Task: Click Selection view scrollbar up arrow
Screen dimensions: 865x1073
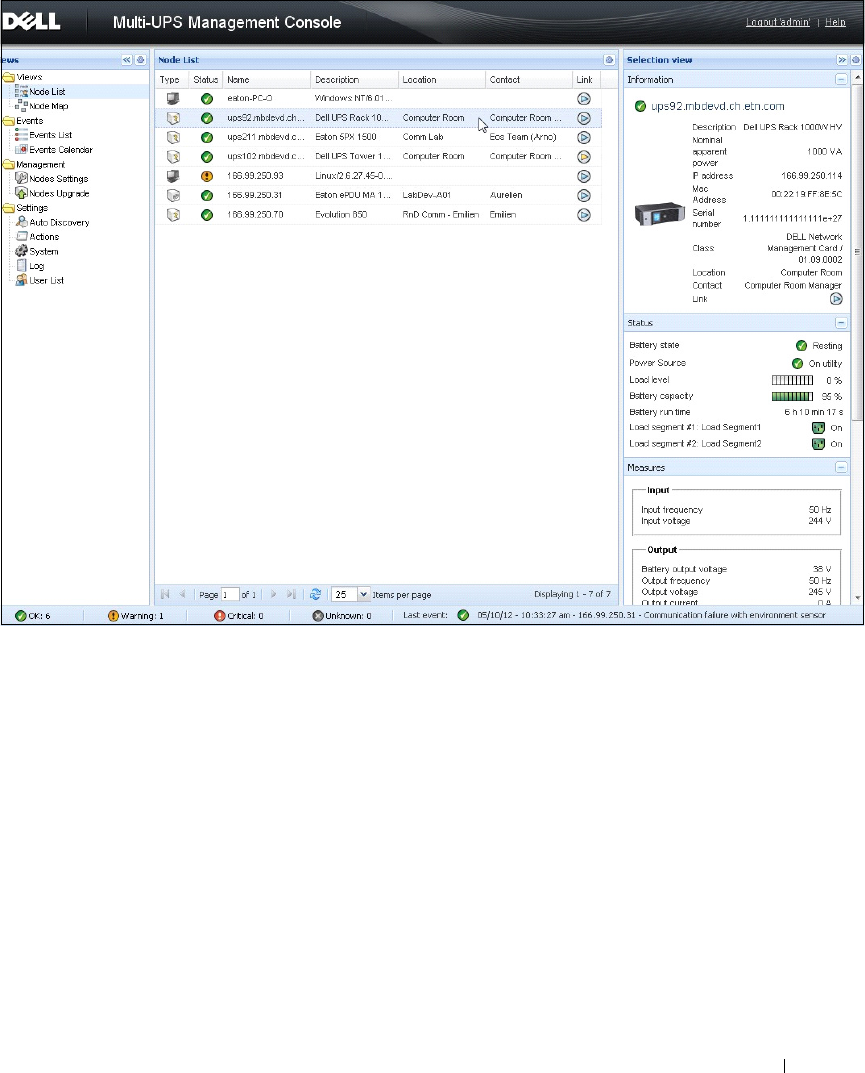Action: (x=857, y=79)
